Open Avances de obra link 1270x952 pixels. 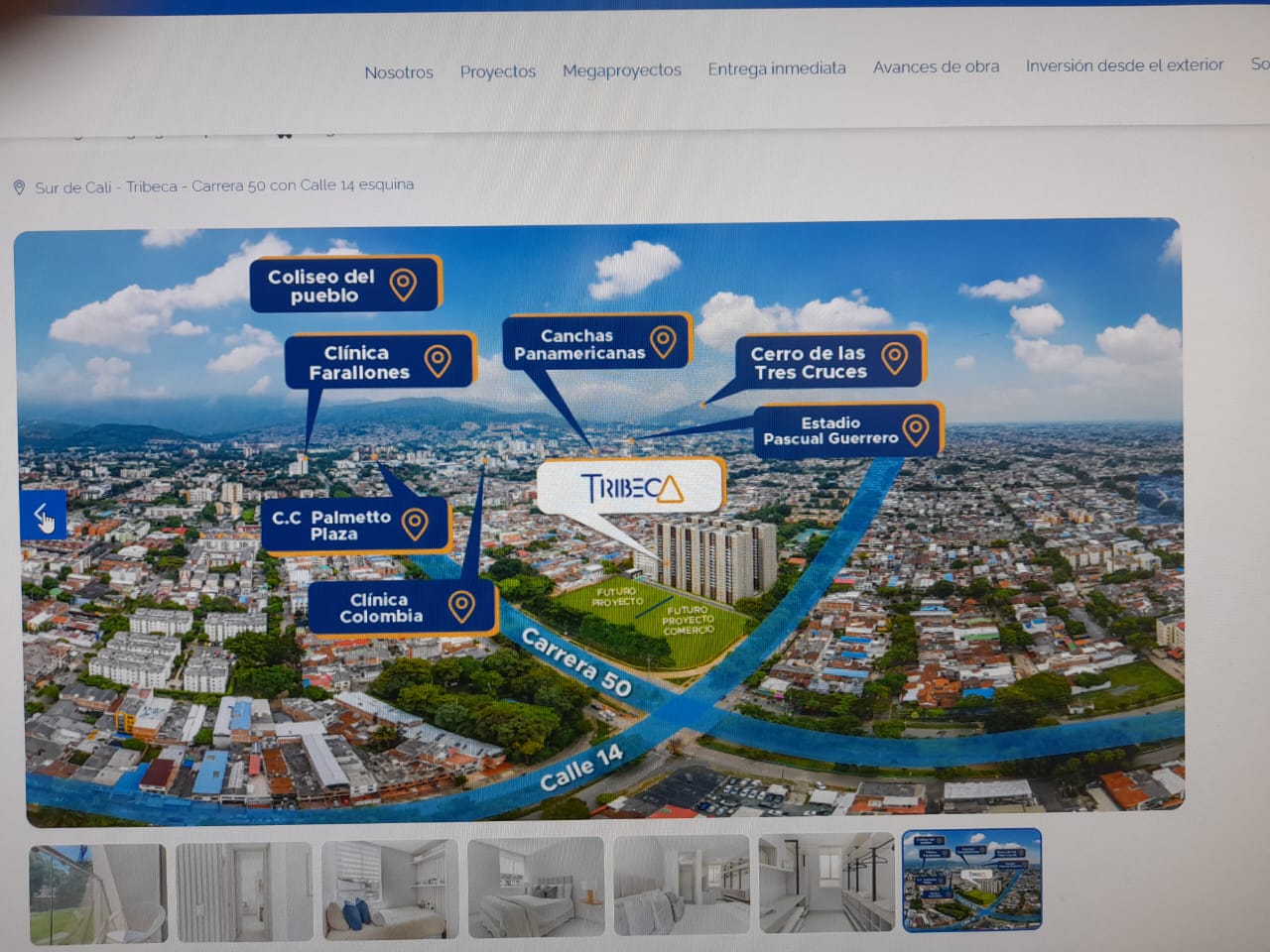click(936, 66)
